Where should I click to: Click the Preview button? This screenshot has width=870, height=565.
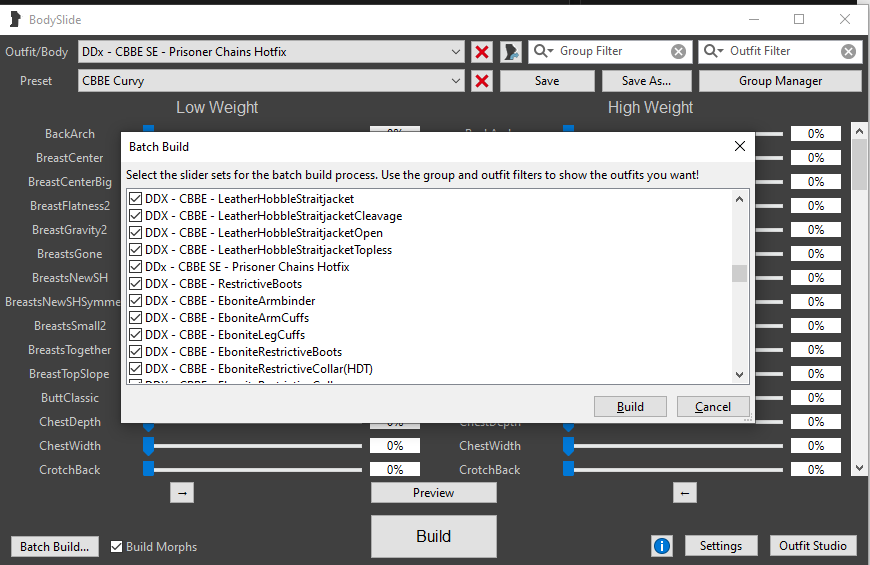click(433, 493)
